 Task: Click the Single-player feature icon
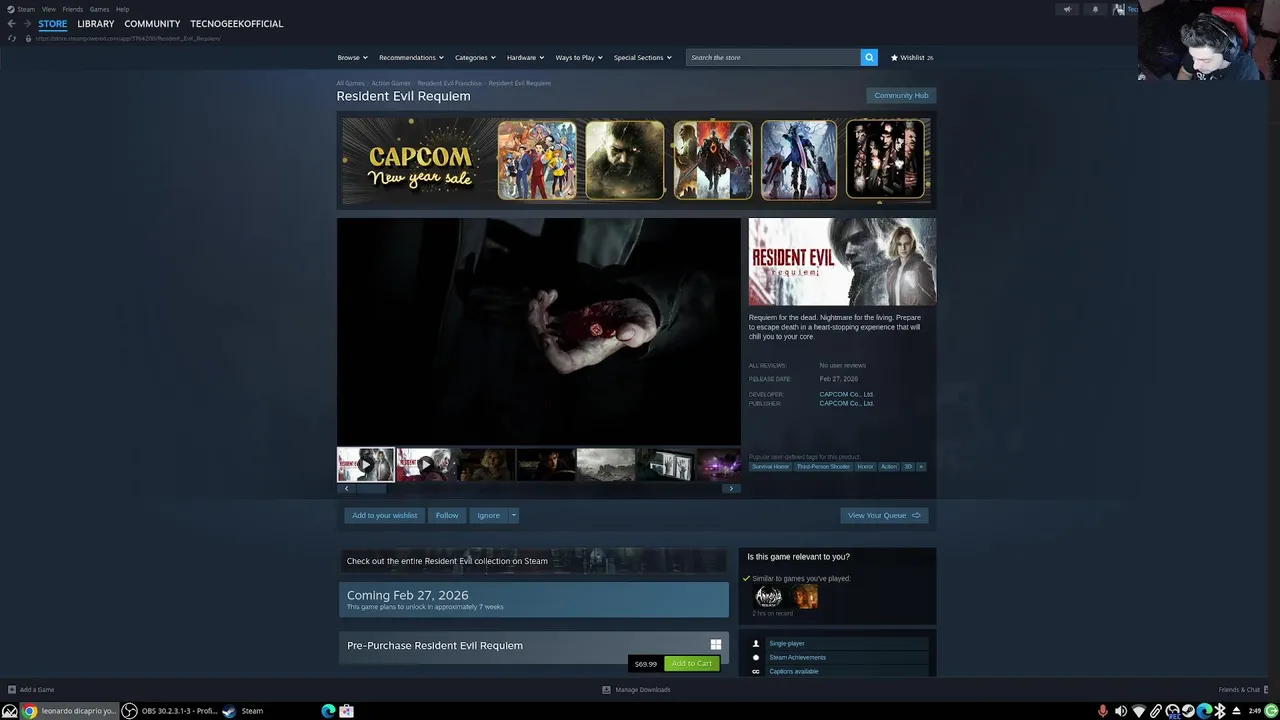tap(756, 644)
